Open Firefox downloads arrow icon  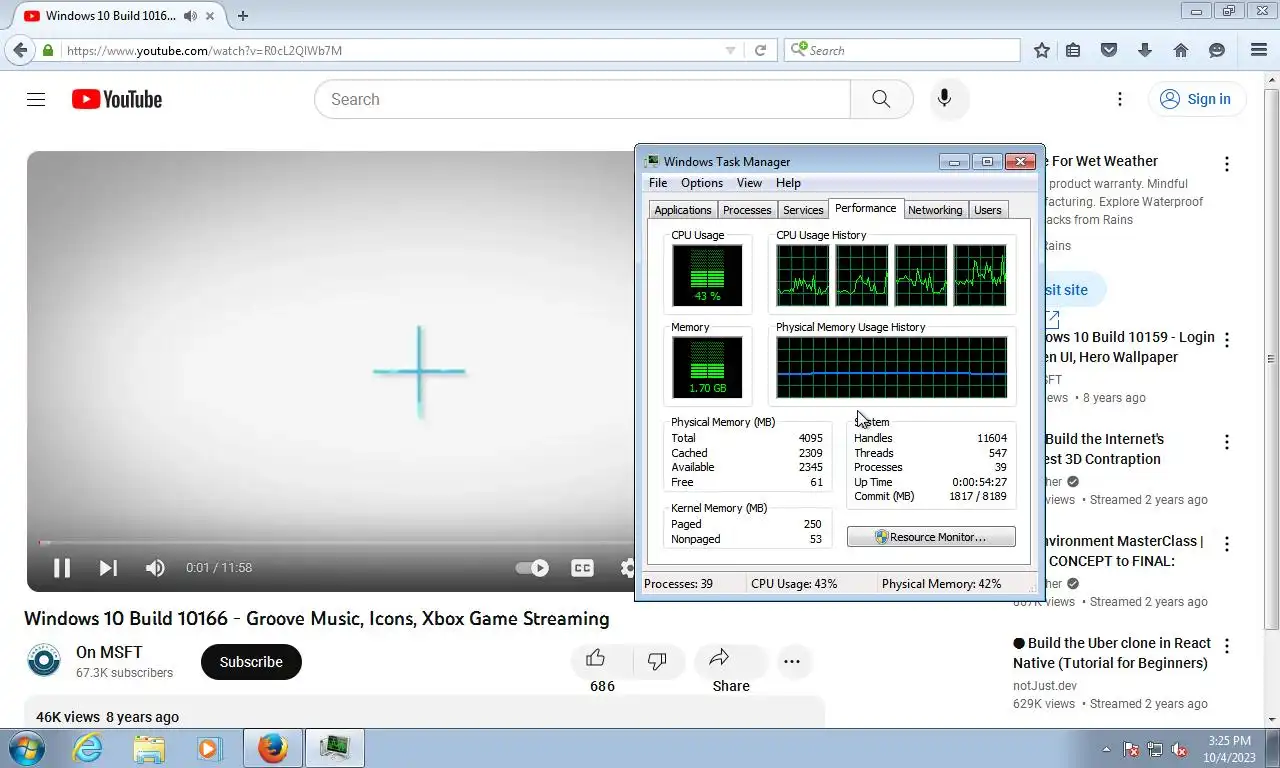[1145, 50]
